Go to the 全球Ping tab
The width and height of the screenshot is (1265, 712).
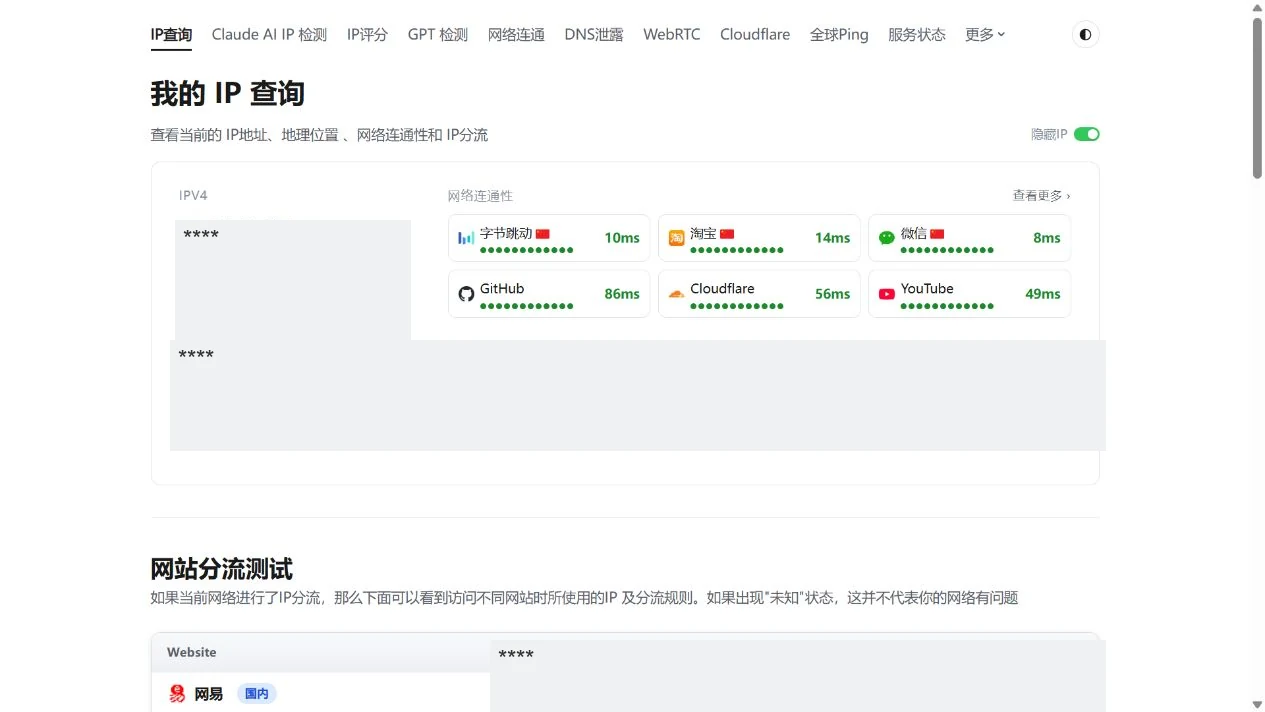(x=839, y=34)
